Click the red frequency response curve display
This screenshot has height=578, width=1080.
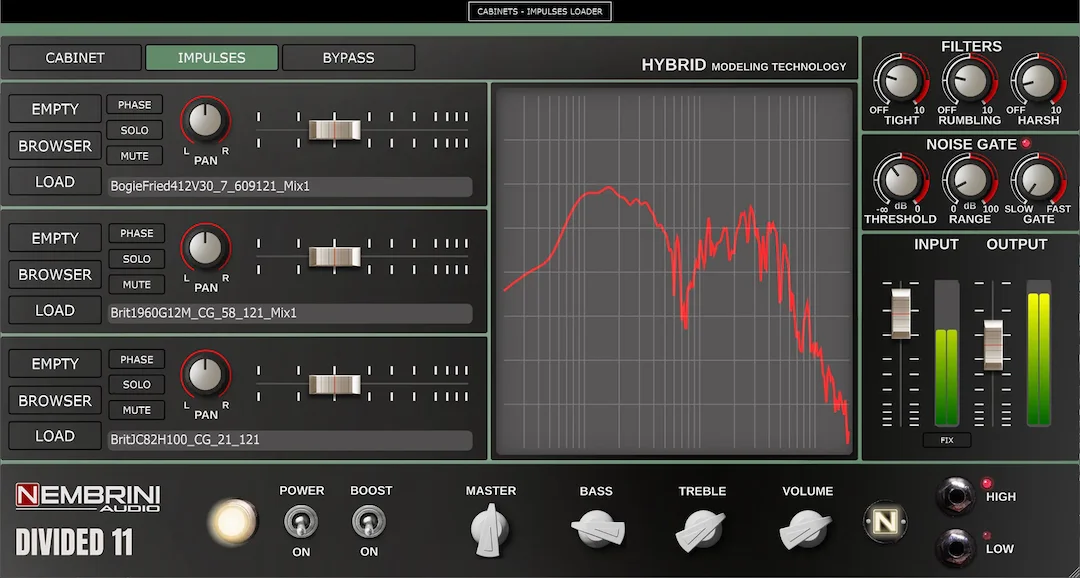(674, 271)
